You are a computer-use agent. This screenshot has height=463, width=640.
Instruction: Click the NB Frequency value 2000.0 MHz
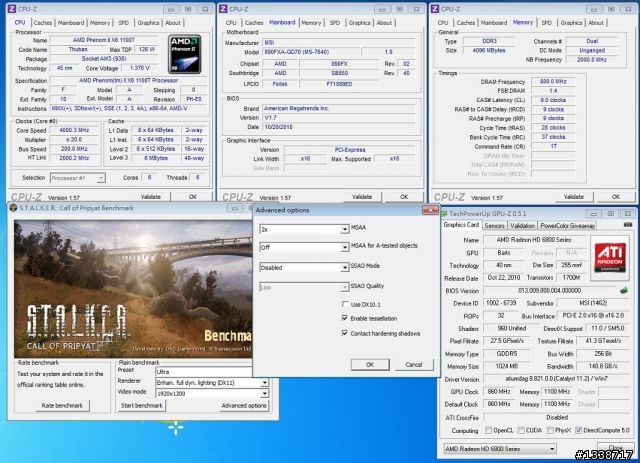592,60
